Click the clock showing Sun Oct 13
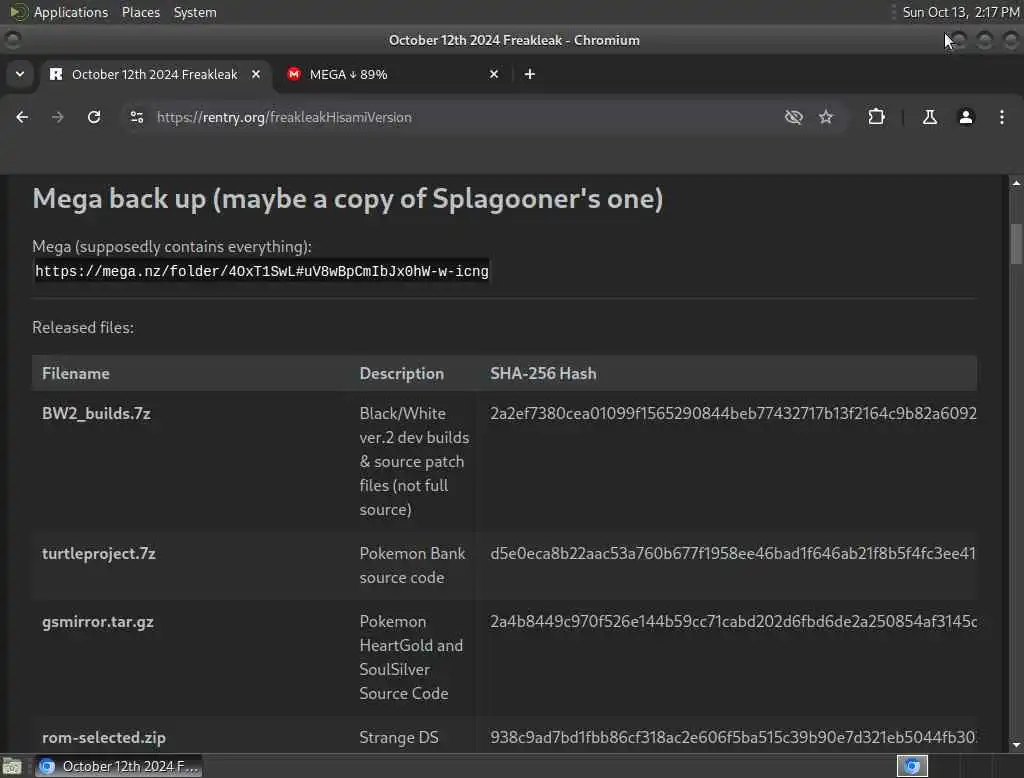1024x778 pixels. [x=961, y=12]
